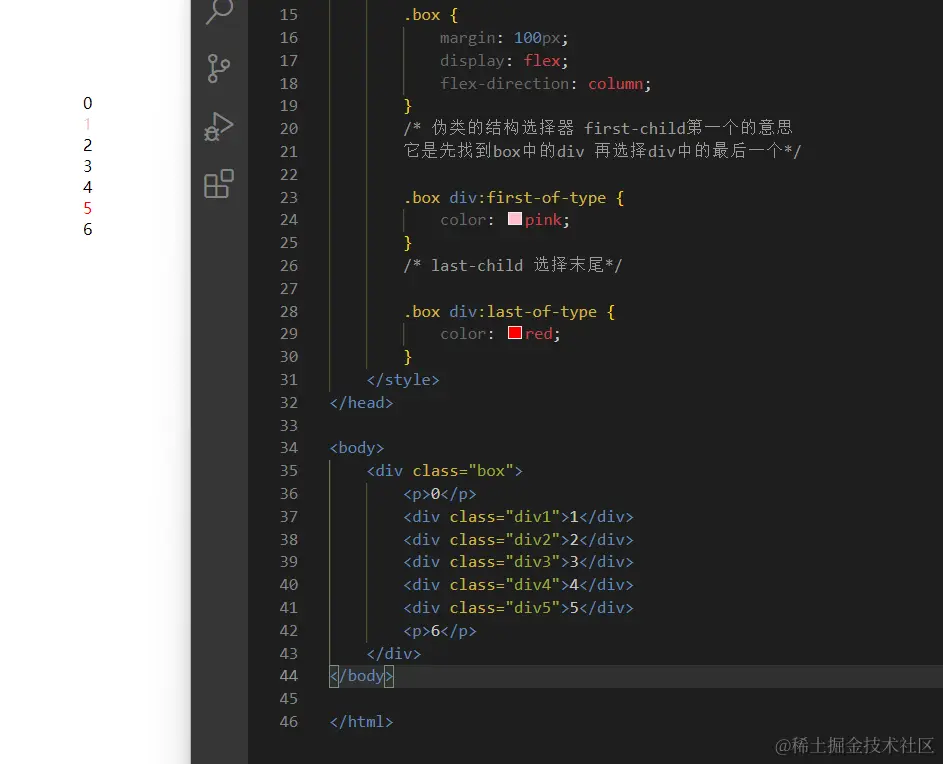The image size is (943, 764).
Task: Click the pink 1 in browser preview
Action: click(87, 124)
